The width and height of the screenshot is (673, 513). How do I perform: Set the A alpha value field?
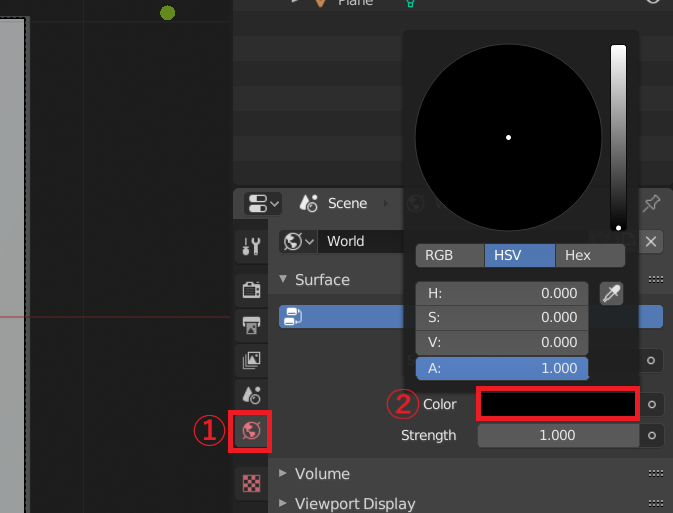coord(502,368)
